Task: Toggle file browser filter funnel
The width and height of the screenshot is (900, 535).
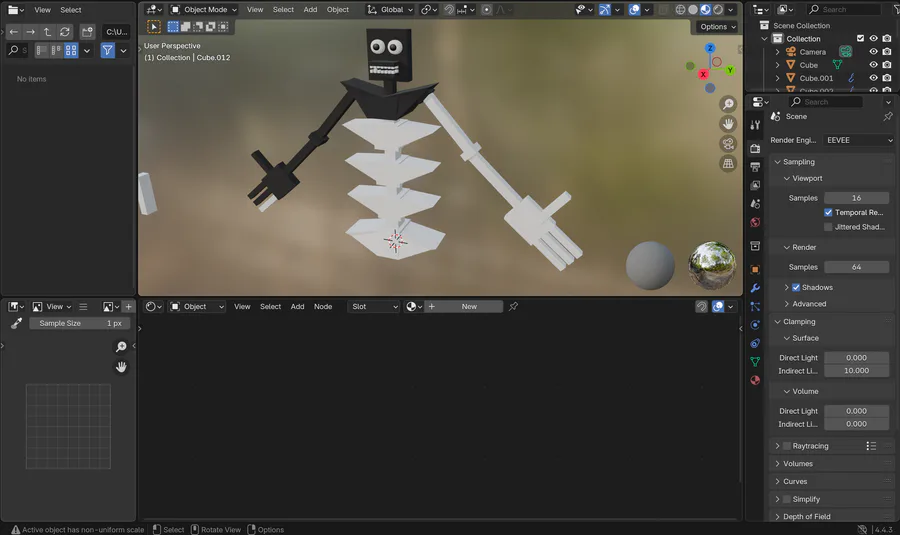Action: (107, 51)
